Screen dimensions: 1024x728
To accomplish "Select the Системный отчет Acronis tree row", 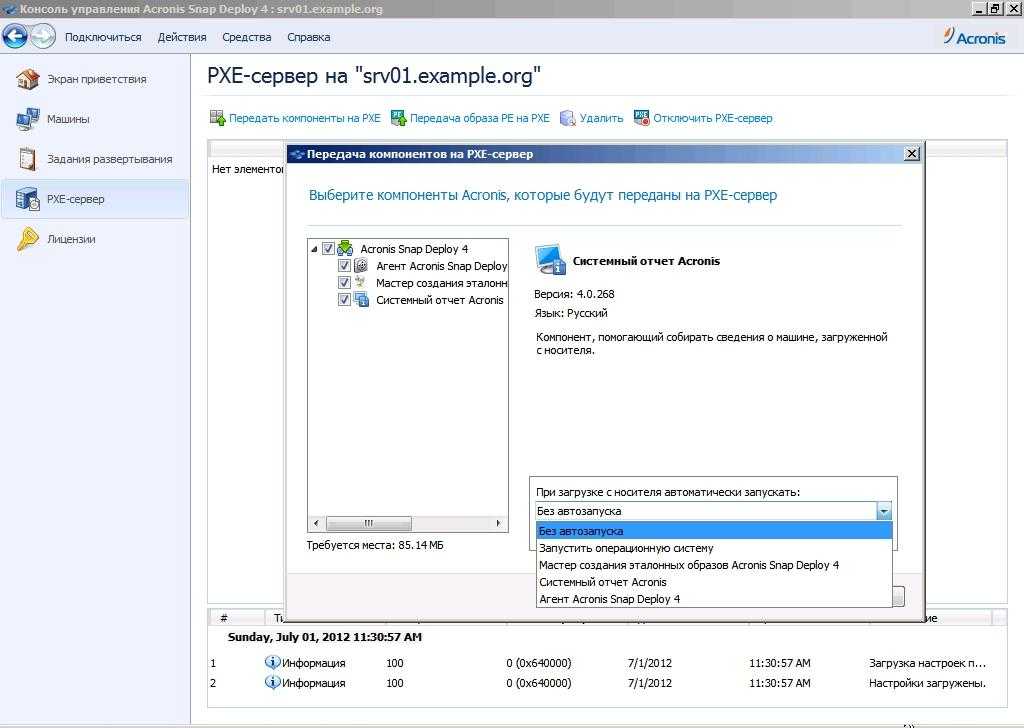I will (440, 300).
